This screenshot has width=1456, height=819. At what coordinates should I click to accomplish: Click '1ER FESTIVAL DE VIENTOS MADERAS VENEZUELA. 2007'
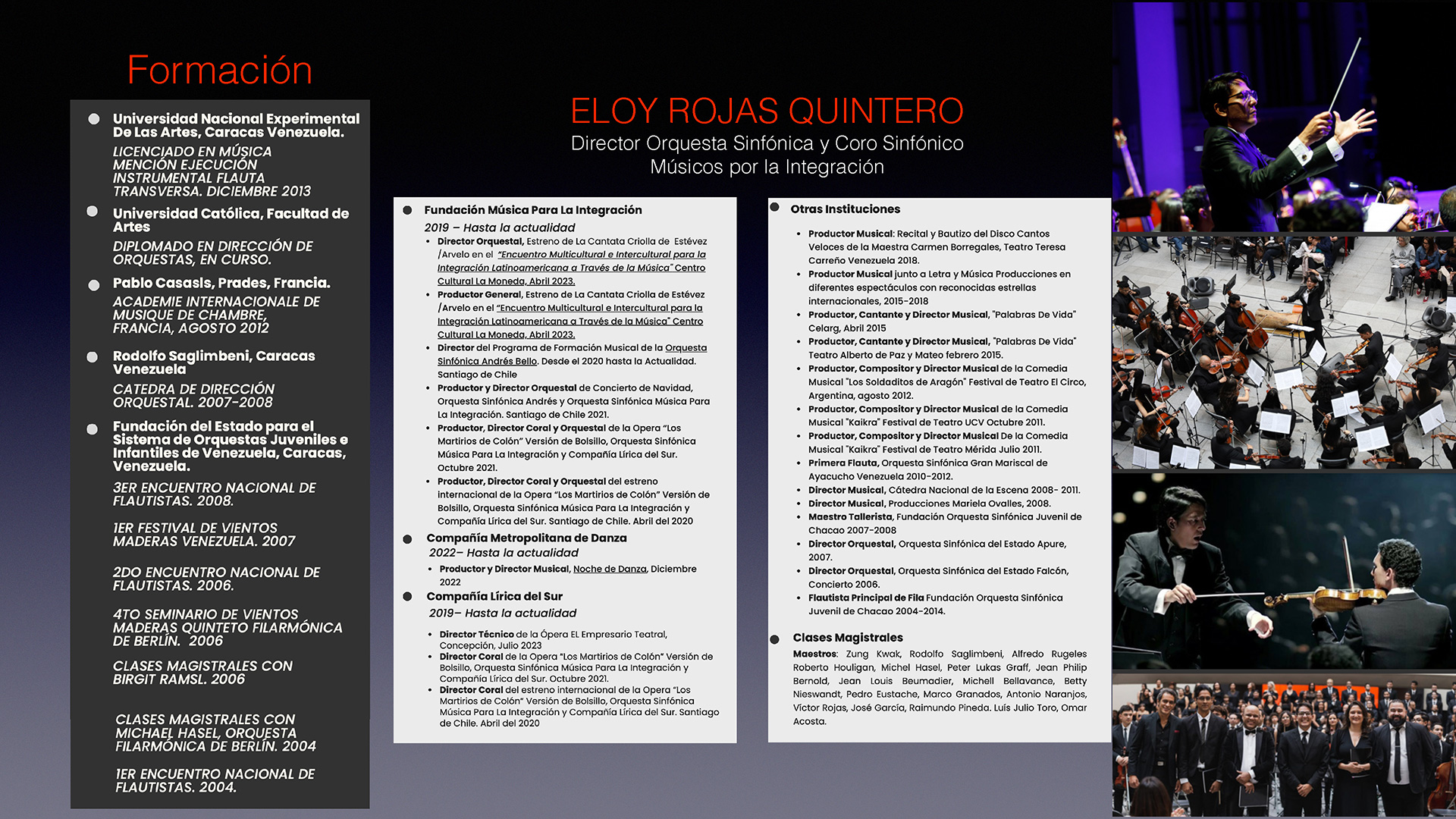point(204,535)
